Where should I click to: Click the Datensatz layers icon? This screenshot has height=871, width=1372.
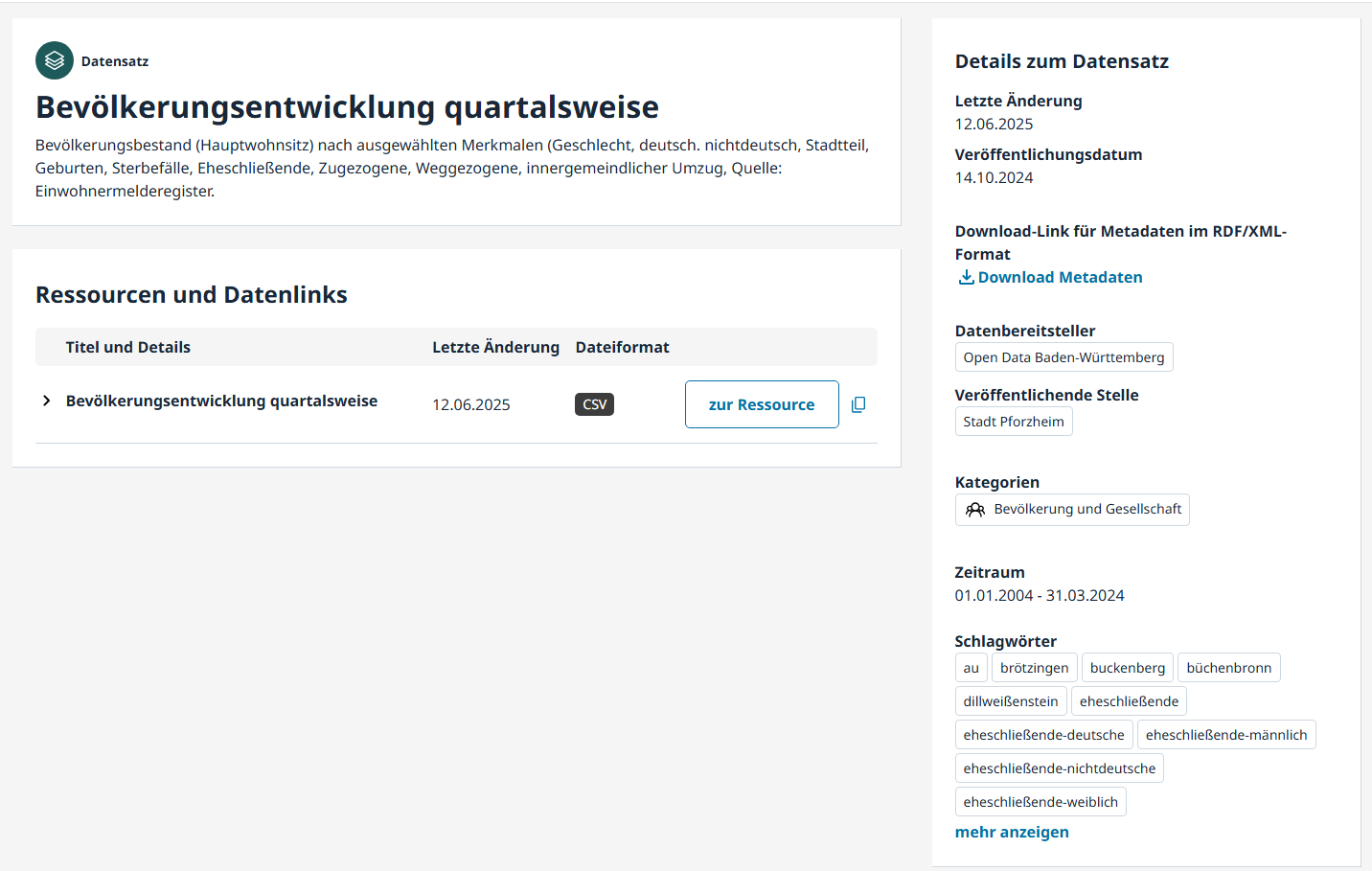[55, 60]
